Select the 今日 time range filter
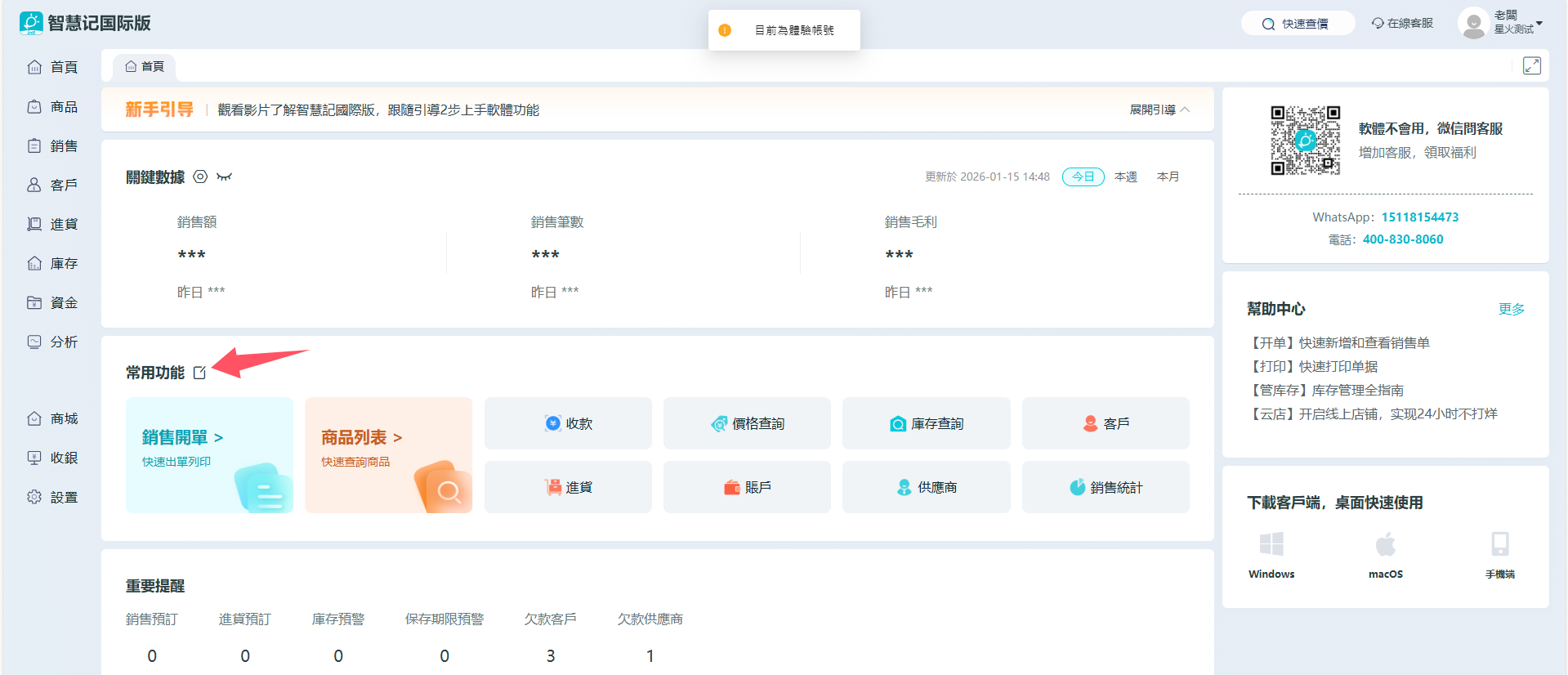This screenshot has width=1568, height=675. point(1083,177)
